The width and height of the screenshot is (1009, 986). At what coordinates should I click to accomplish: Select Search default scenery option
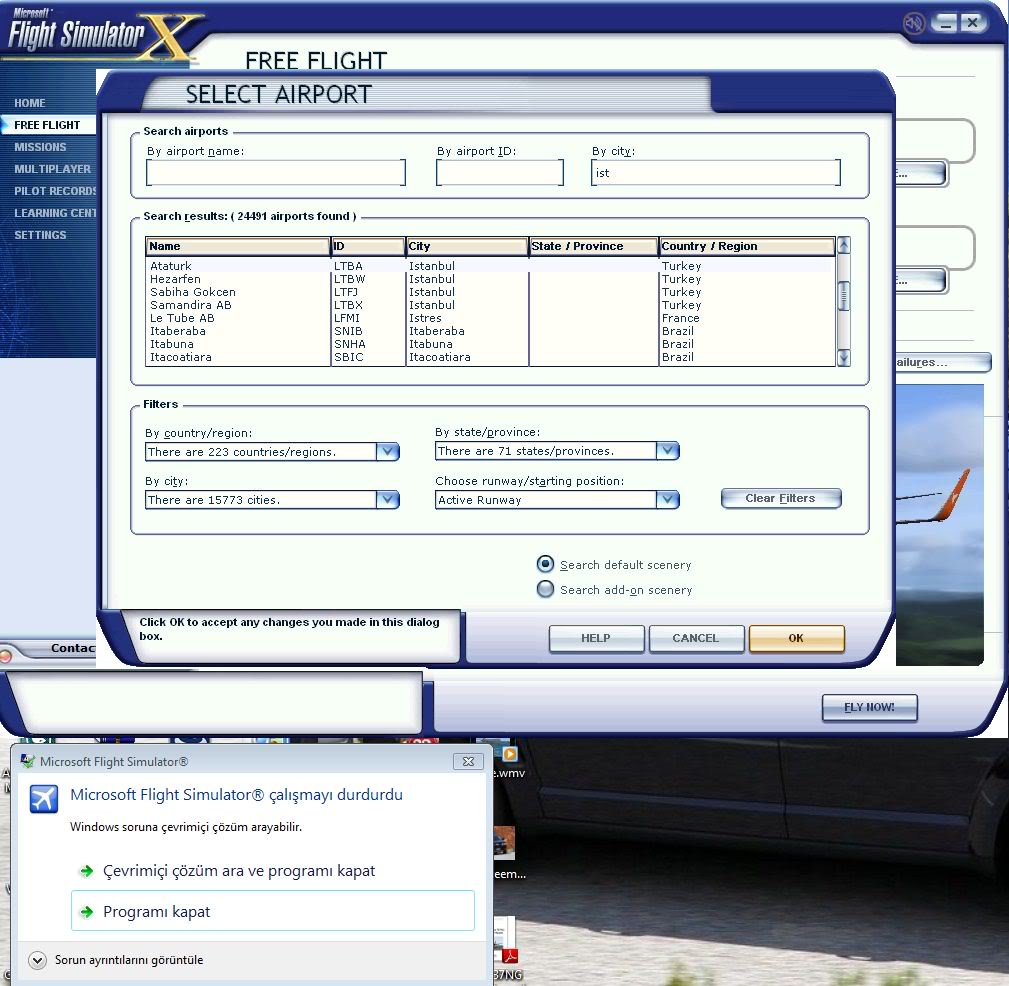[x=545, y=564]
